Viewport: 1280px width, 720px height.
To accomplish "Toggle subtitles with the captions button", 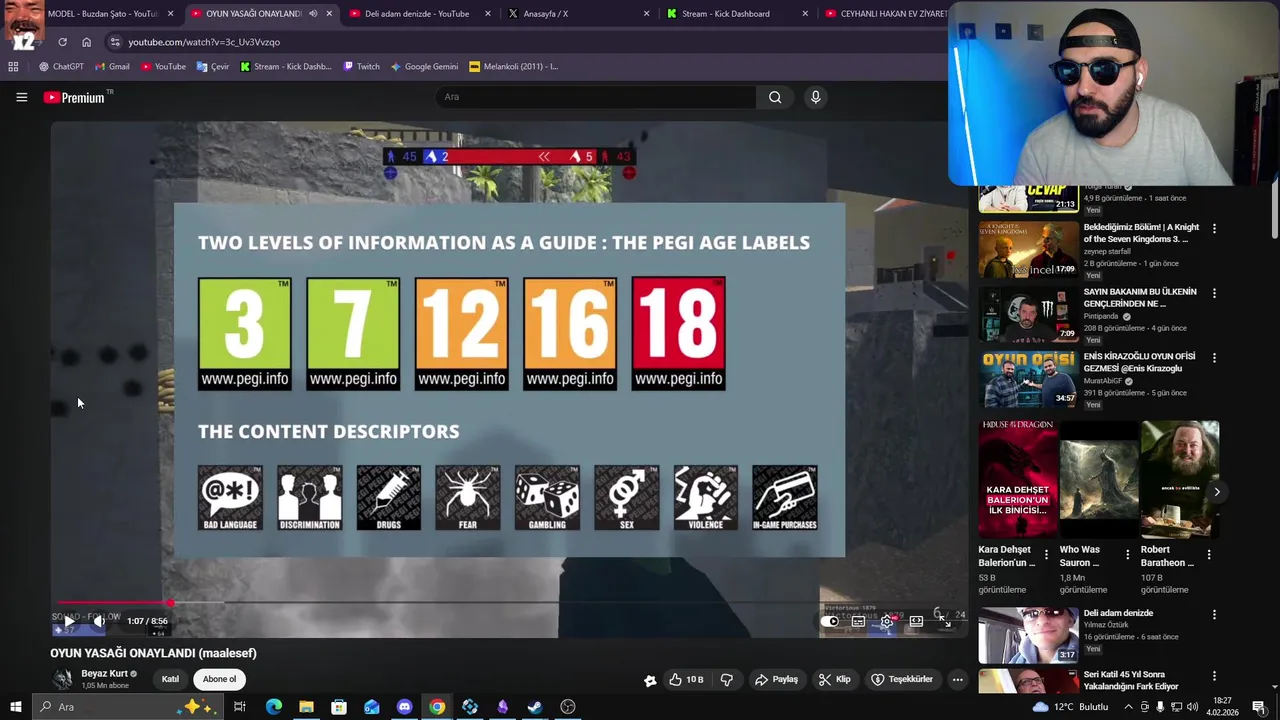I will [858, 621].
